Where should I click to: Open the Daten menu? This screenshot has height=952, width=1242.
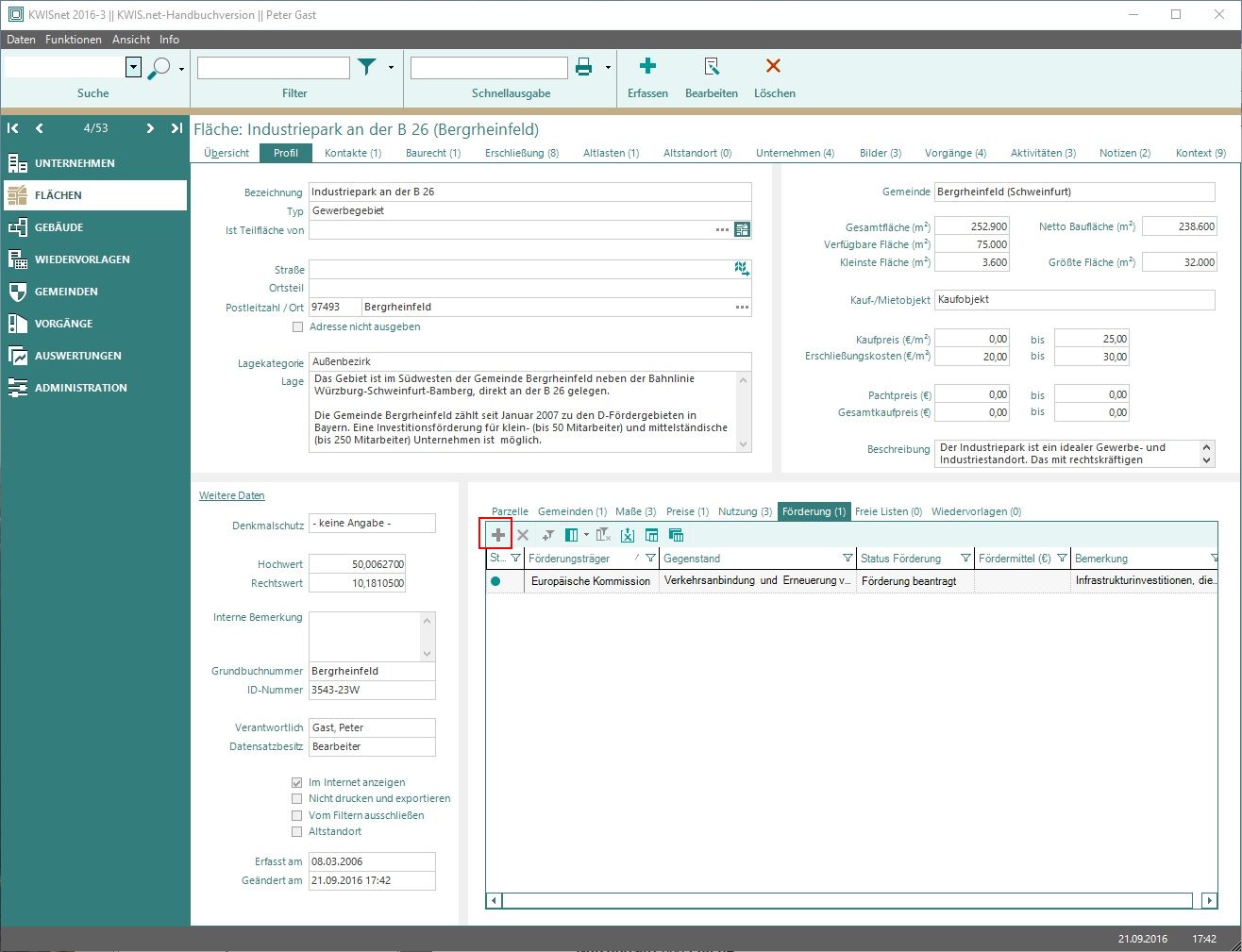click(x=21, y=40)
